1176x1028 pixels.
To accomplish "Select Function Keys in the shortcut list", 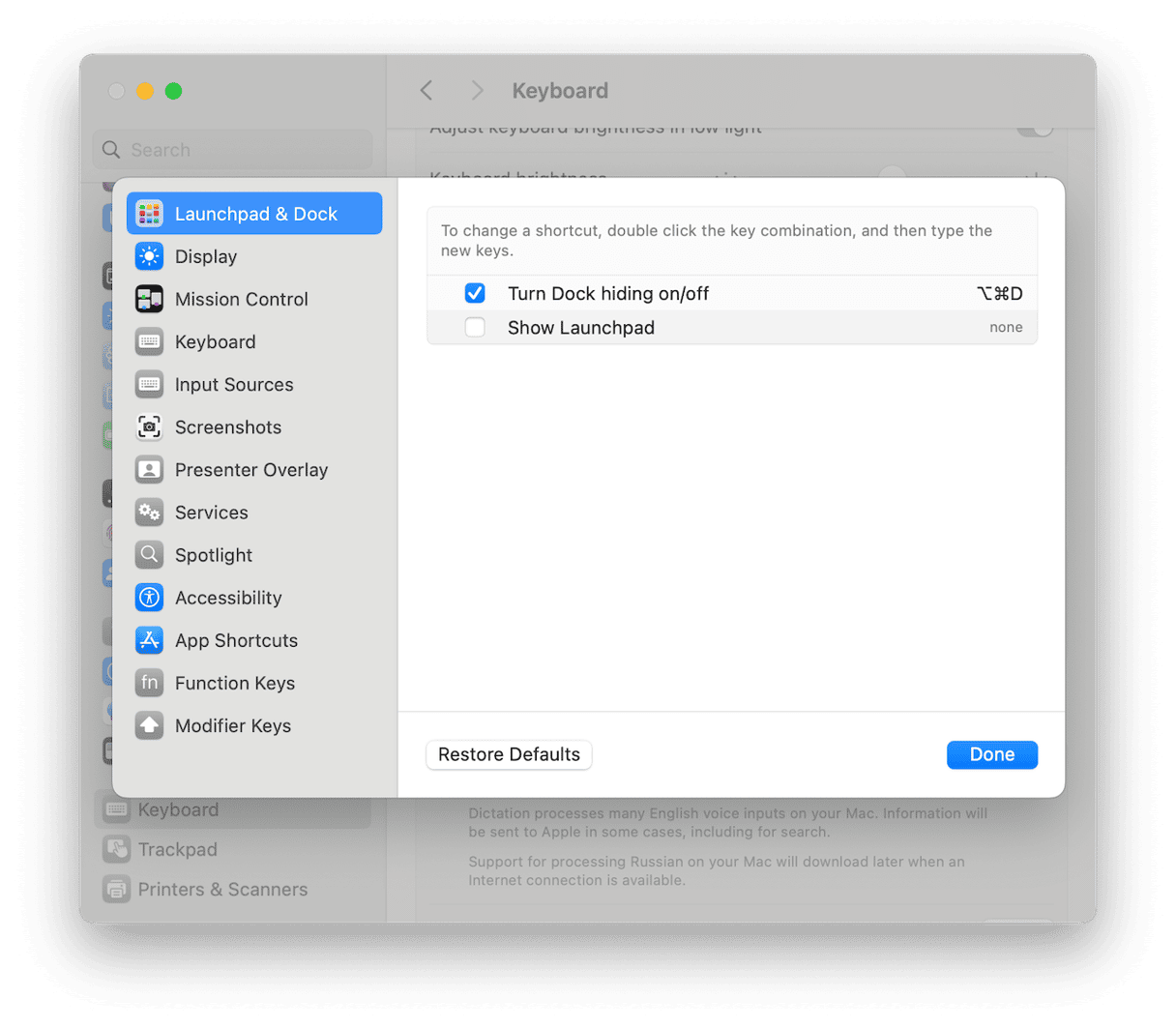I will (234, 683).
